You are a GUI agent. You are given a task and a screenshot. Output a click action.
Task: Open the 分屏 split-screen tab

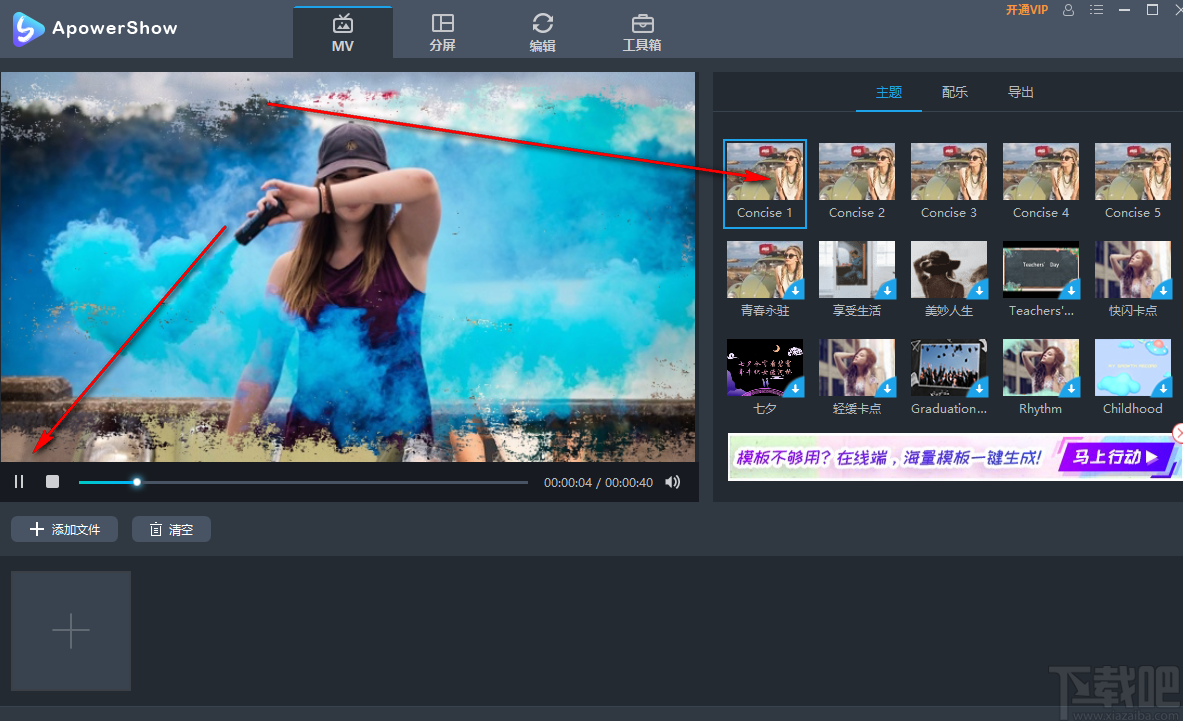click(442, 31)
